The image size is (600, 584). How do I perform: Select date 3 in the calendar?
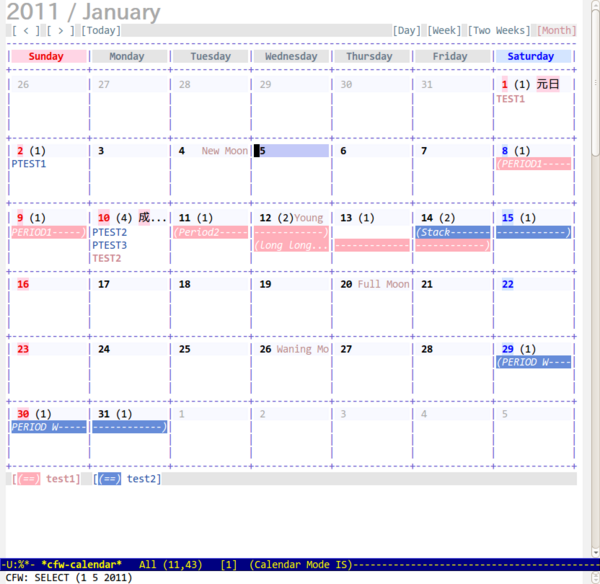click(101, 151)
